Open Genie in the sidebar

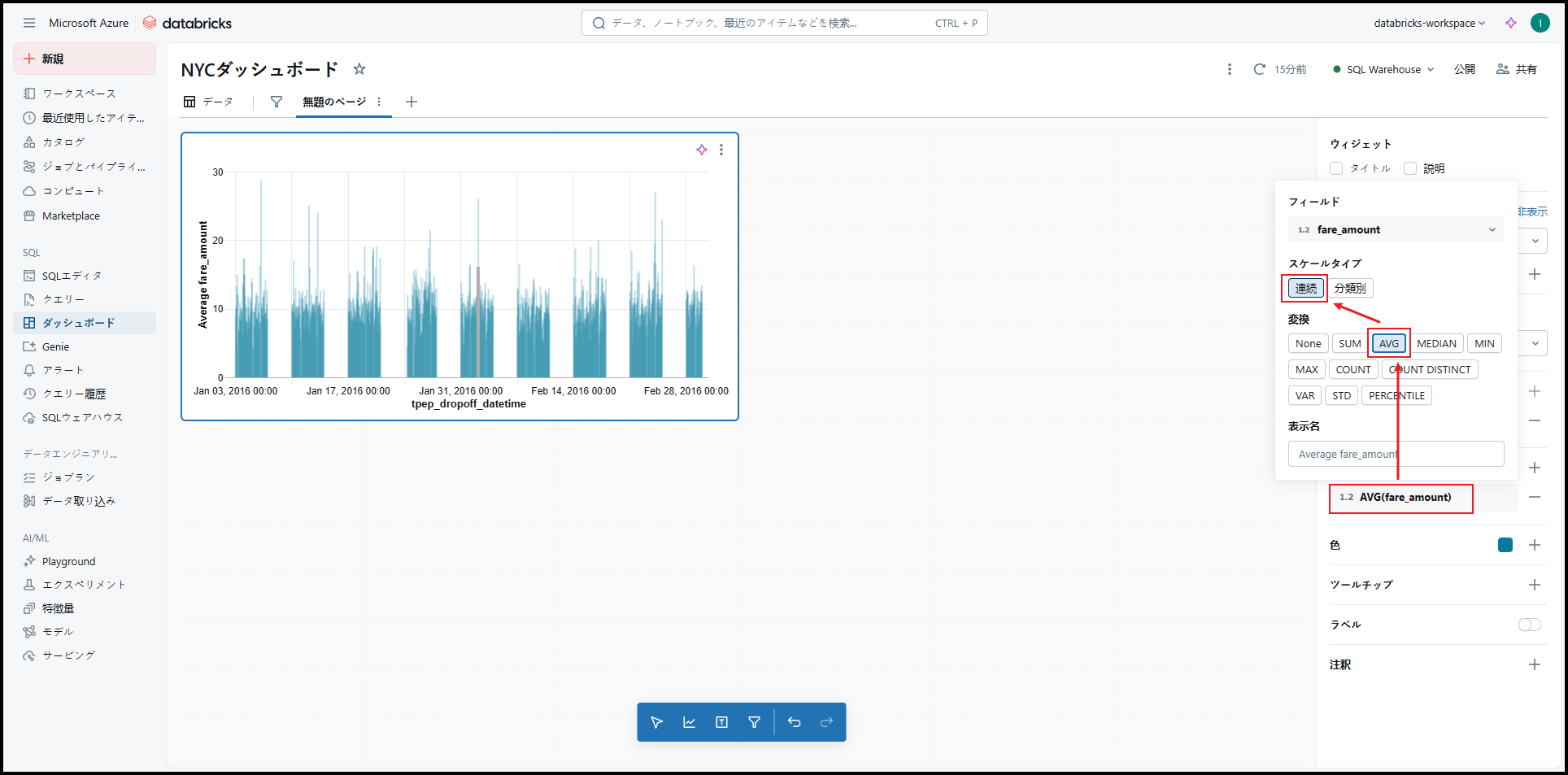tap(85, 346)
